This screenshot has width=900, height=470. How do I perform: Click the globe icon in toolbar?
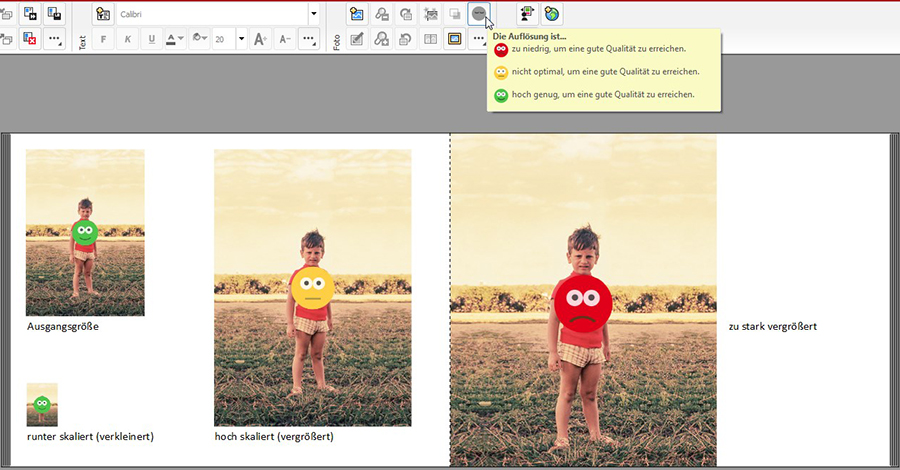(551, 14)
